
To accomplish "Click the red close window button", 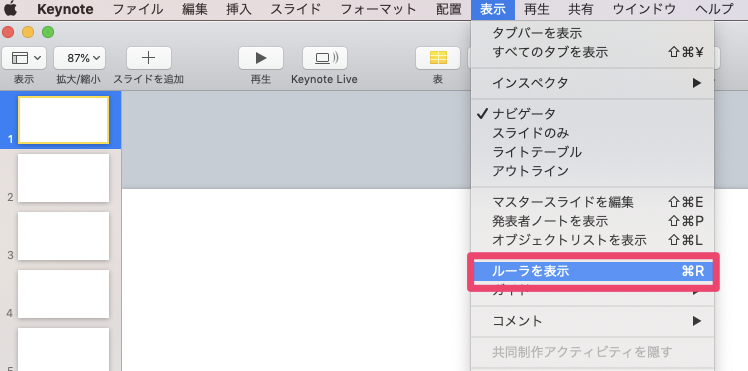I will 8,32.
